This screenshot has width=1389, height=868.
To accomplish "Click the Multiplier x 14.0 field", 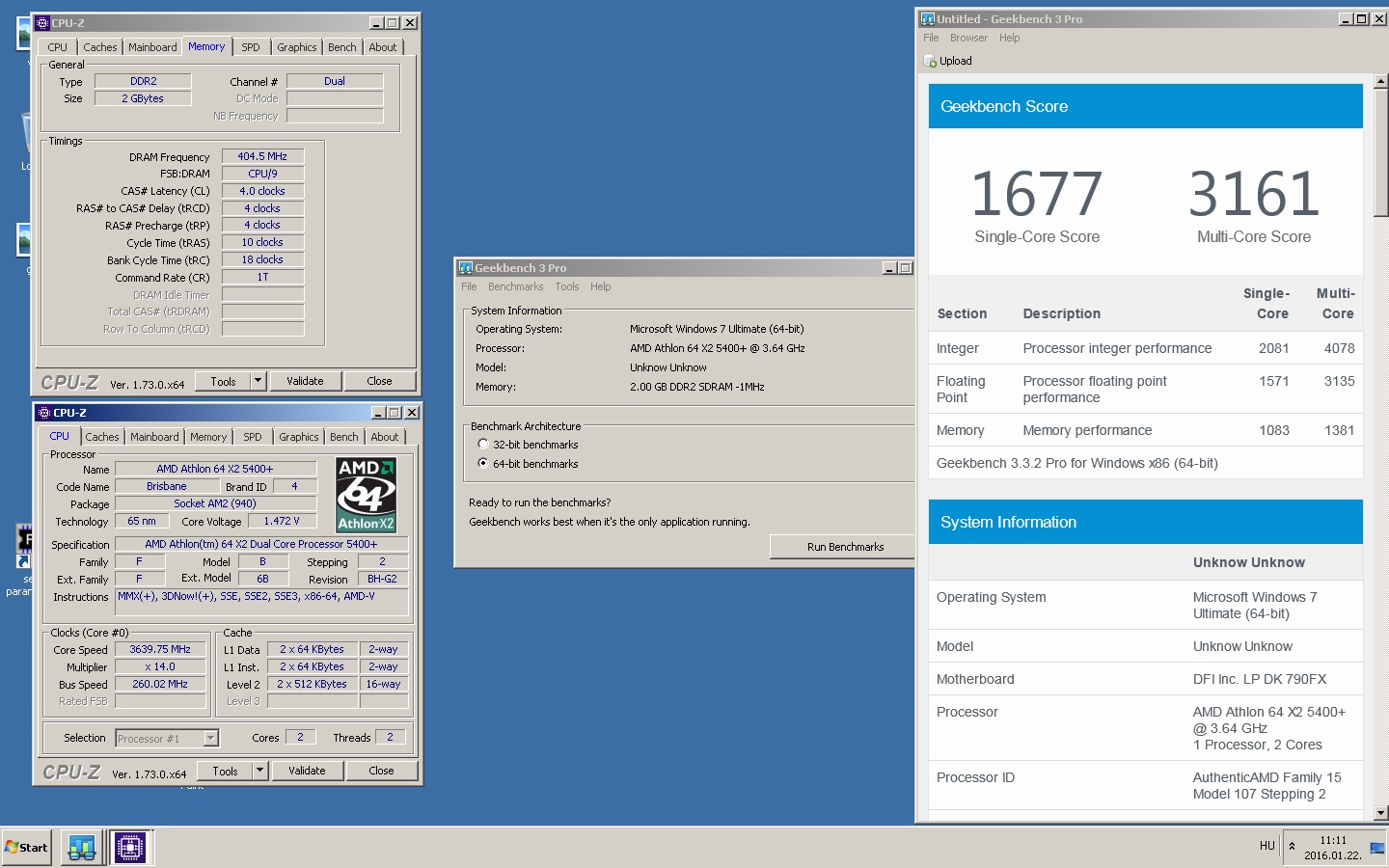I will click(x=160, y=666).
